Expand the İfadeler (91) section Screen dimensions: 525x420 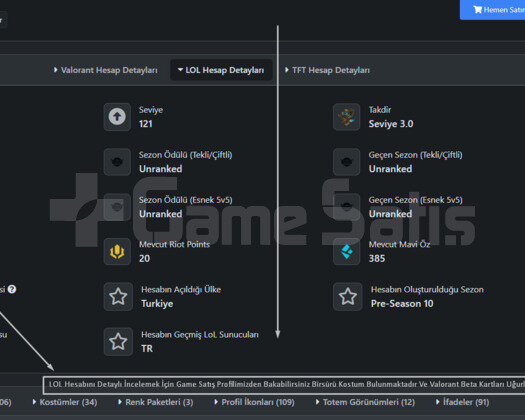[463, 402]
